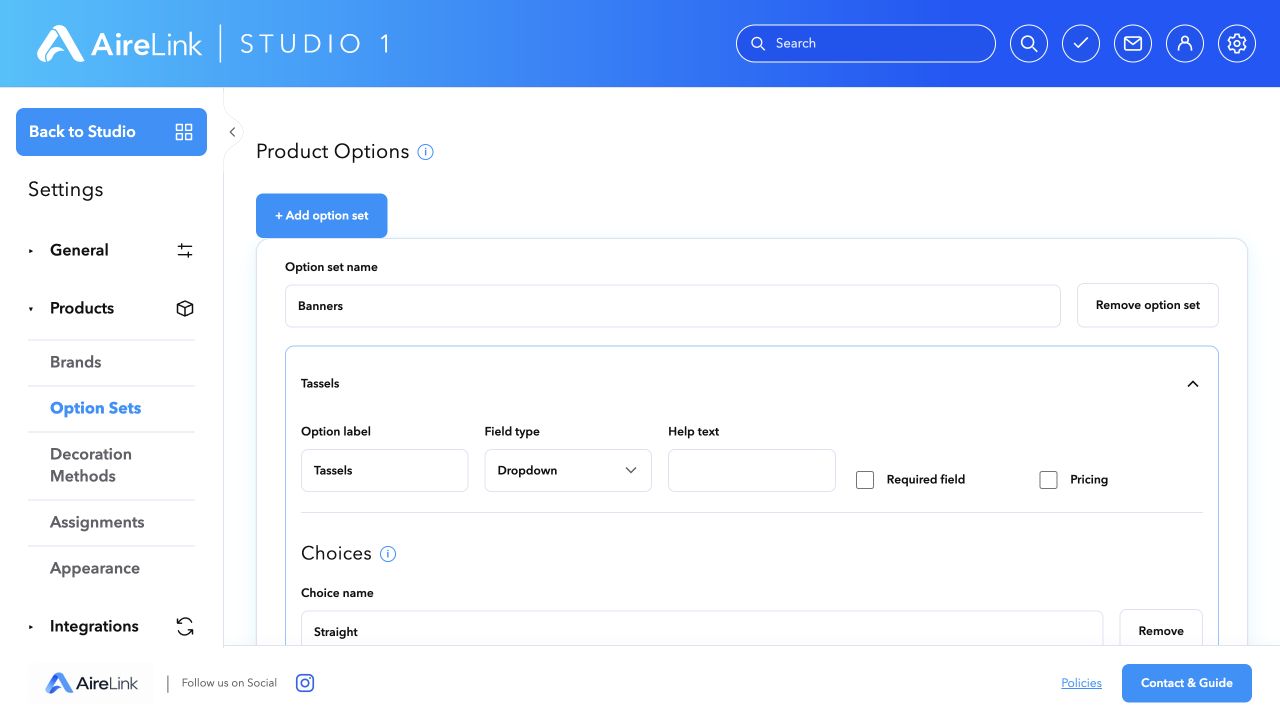1280x720 pixels.
Task: Click the info icon beside Choices
Action: click(388, 554)
